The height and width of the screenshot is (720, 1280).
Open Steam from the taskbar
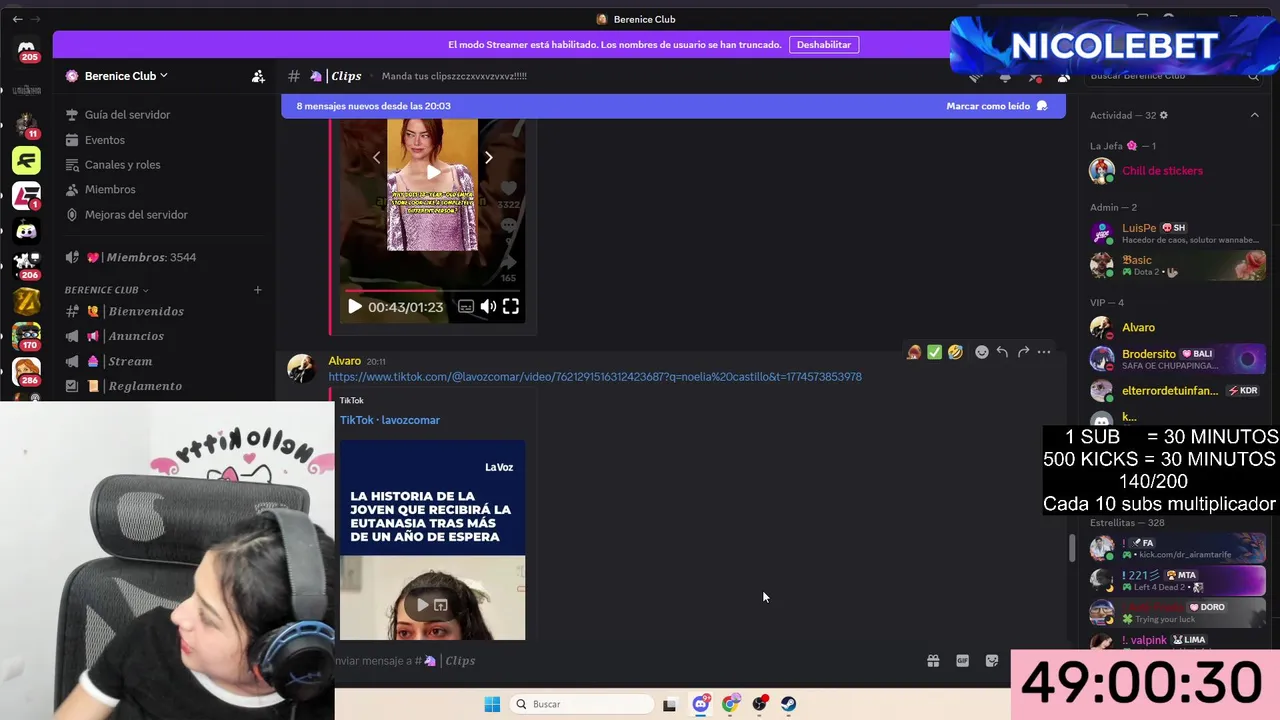789,704
